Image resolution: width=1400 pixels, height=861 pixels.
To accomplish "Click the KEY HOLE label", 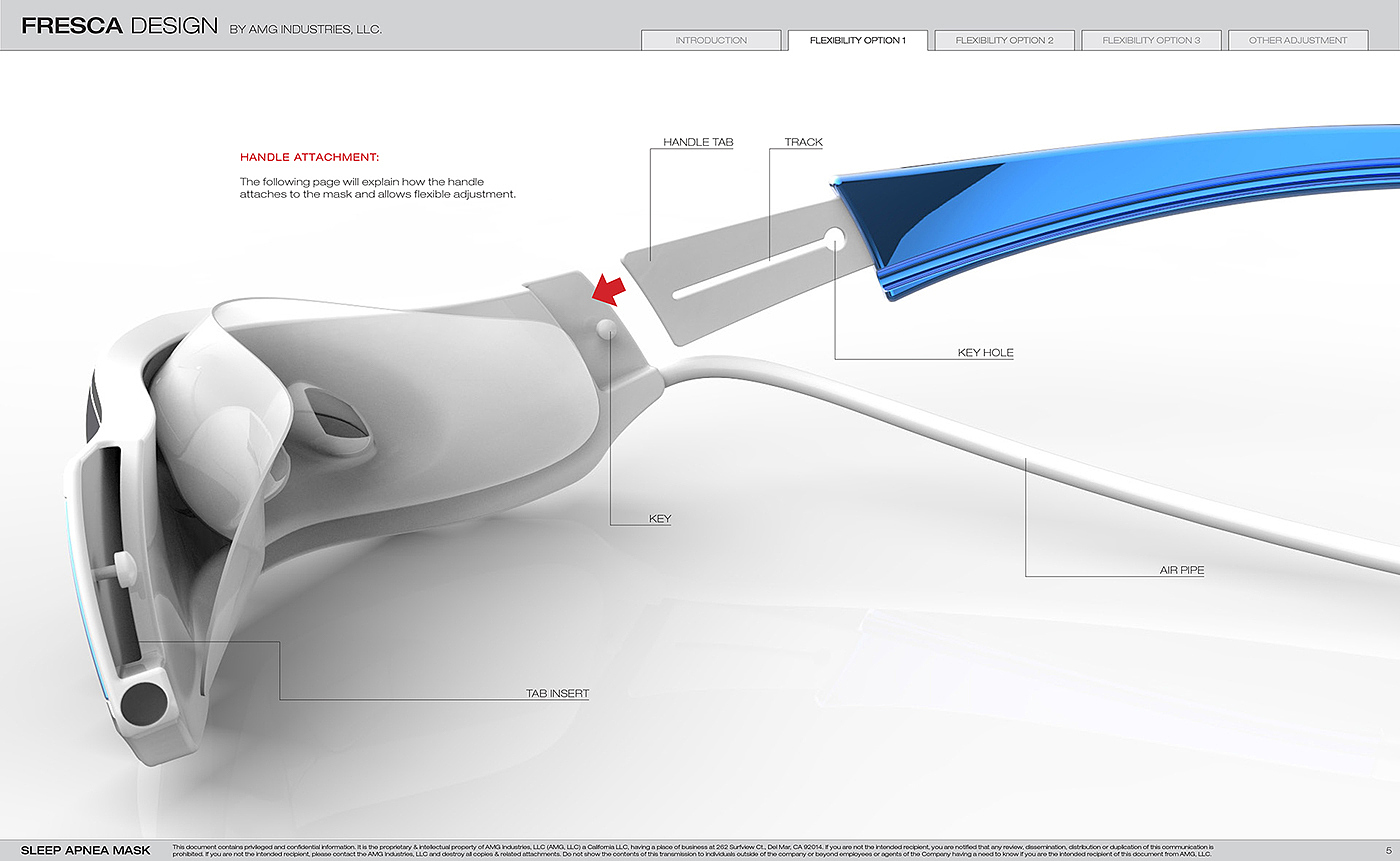I will click(985, 353).
